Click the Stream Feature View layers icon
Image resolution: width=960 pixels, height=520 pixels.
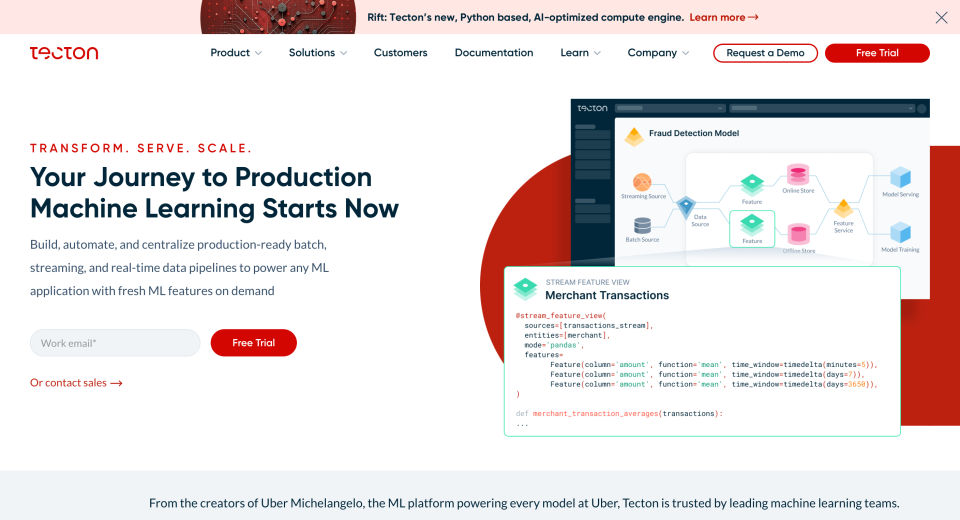tap(525, 289)
